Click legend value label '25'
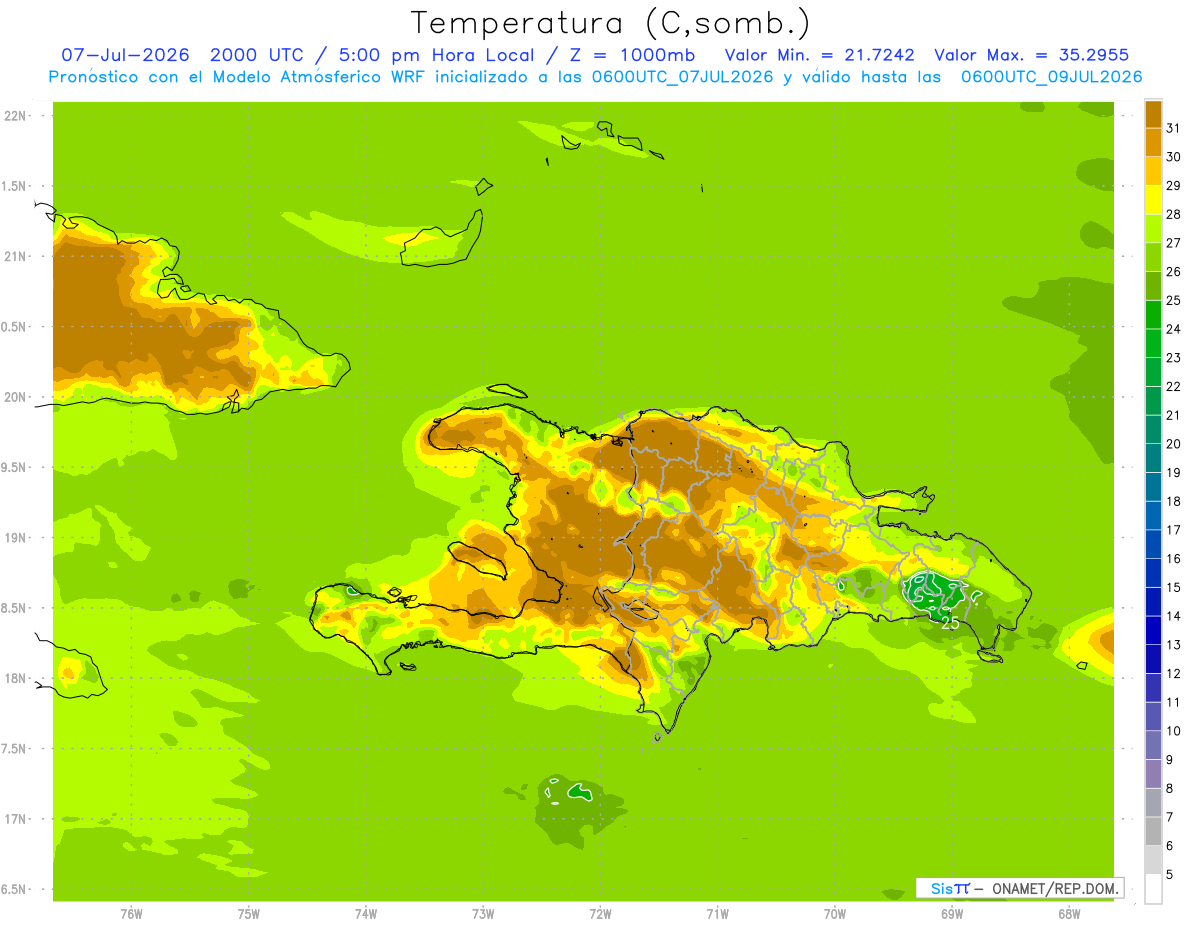The height and width of the screenshot is (927, 1200). pos(1173,300)
